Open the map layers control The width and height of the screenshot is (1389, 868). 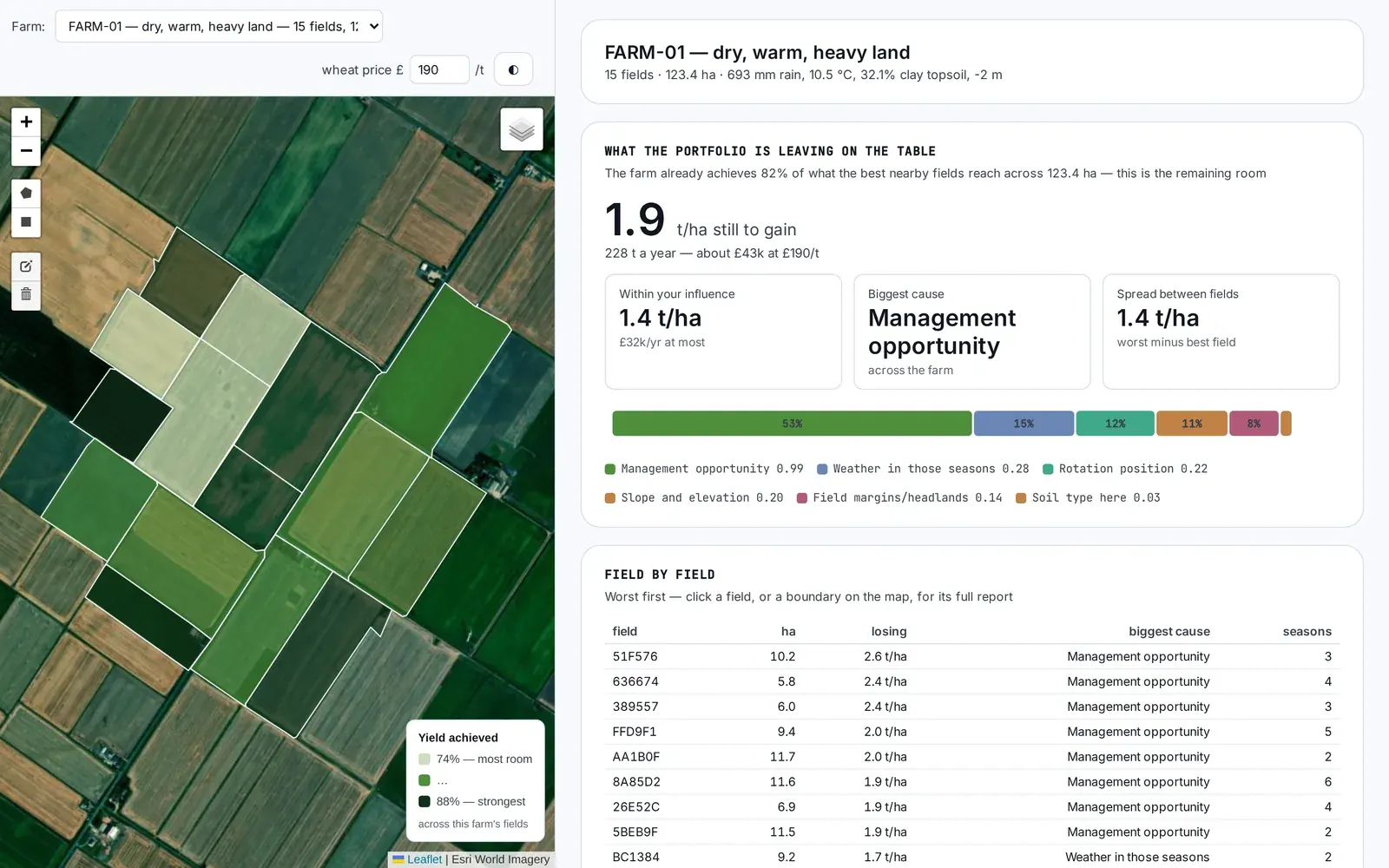coord(522,129)
